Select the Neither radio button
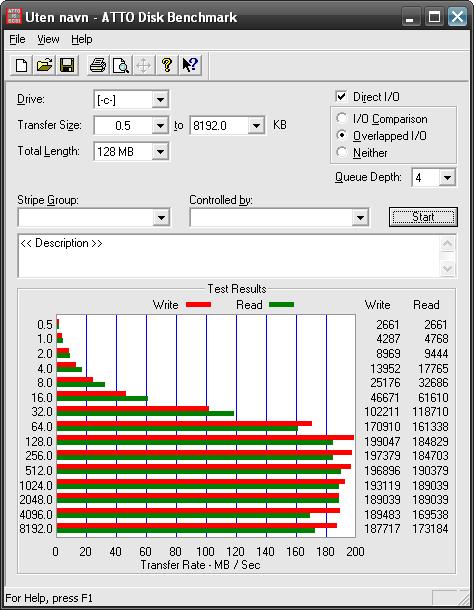The width and height of the screenshot is (474, 610). pos(341,152)
